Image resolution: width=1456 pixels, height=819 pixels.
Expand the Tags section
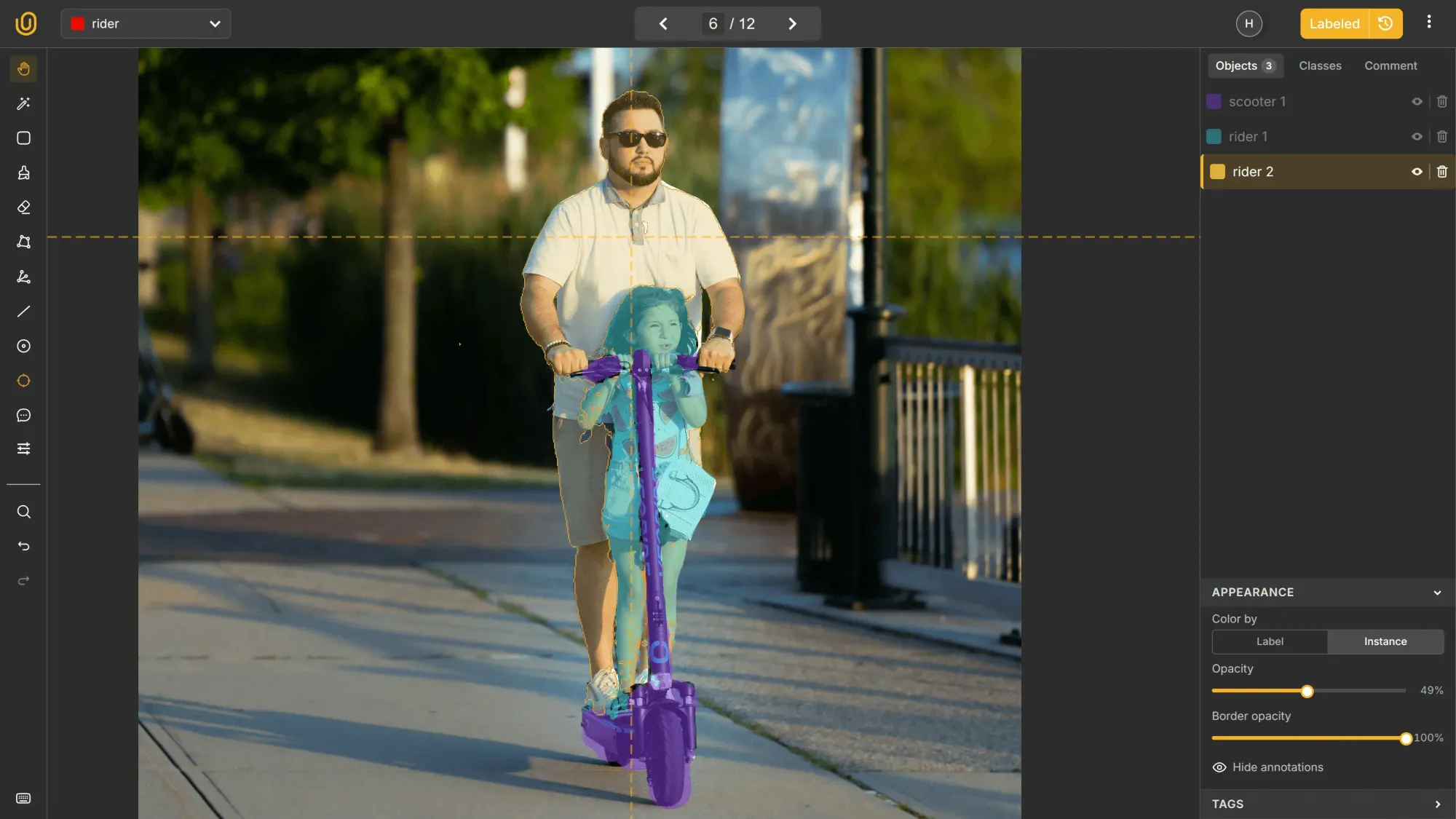coord(1437,804)
